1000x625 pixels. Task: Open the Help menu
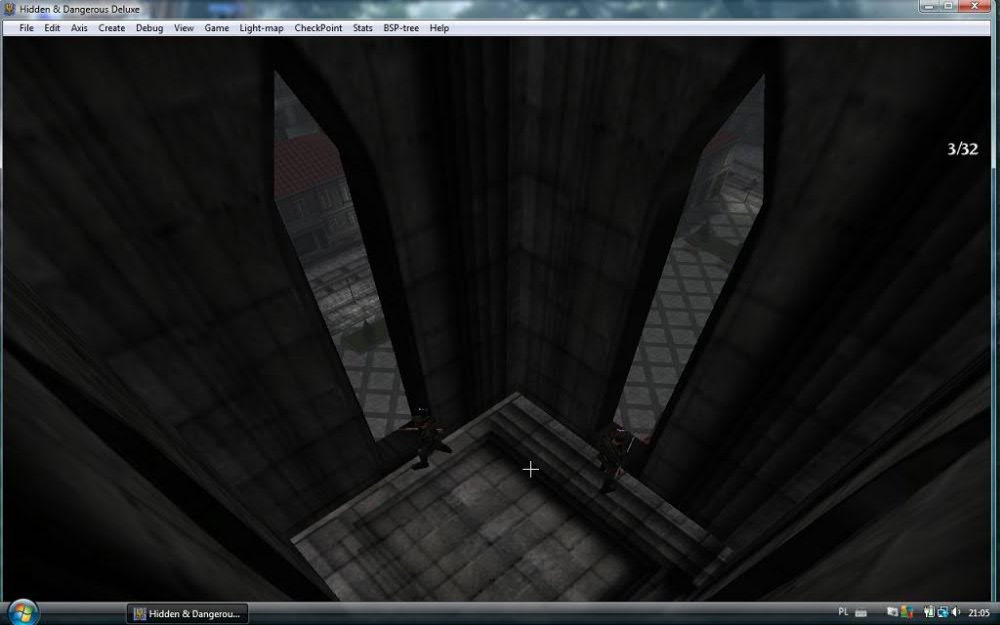click(439, 28)
